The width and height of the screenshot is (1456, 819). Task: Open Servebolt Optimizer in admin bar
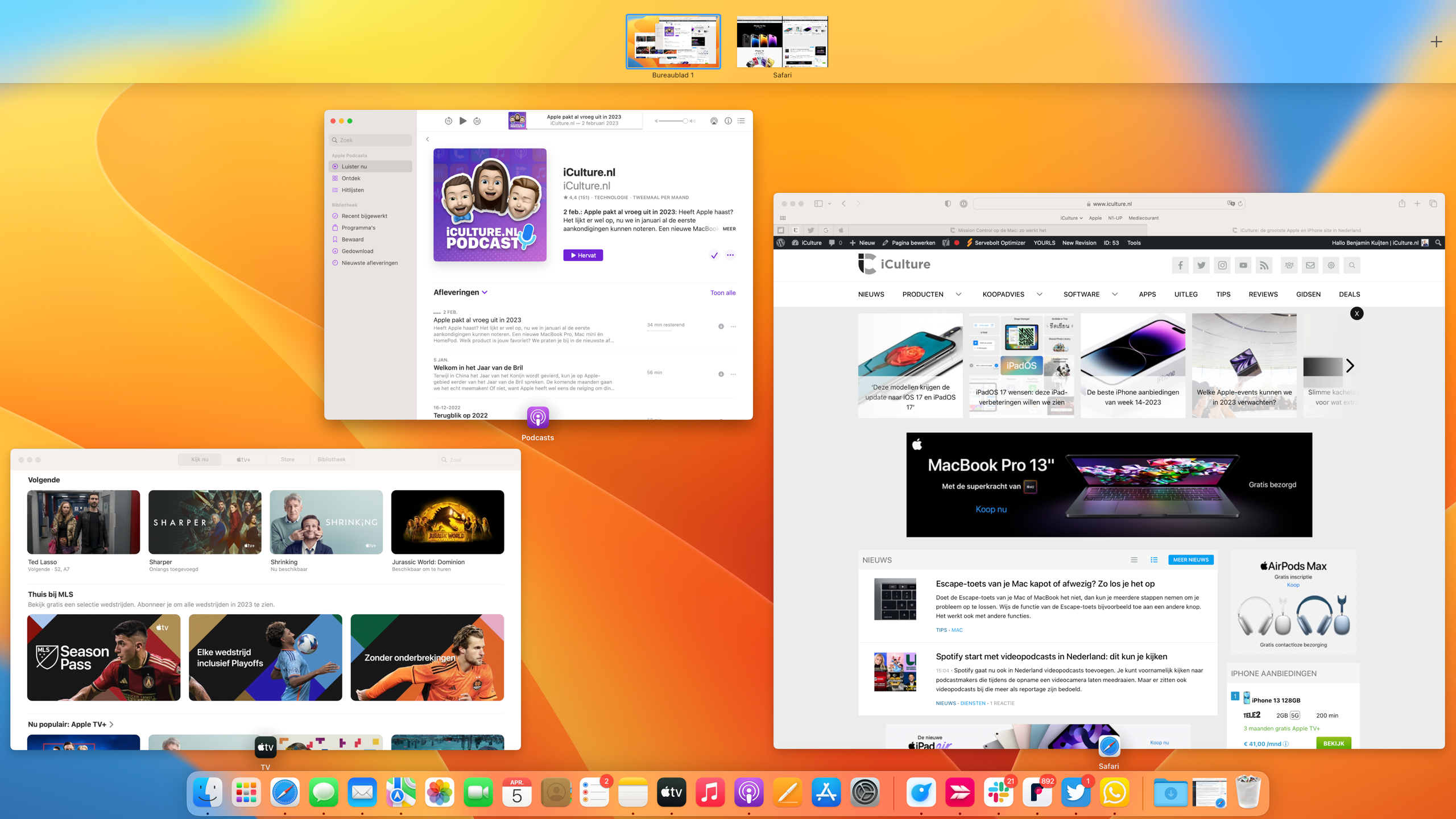995,243
